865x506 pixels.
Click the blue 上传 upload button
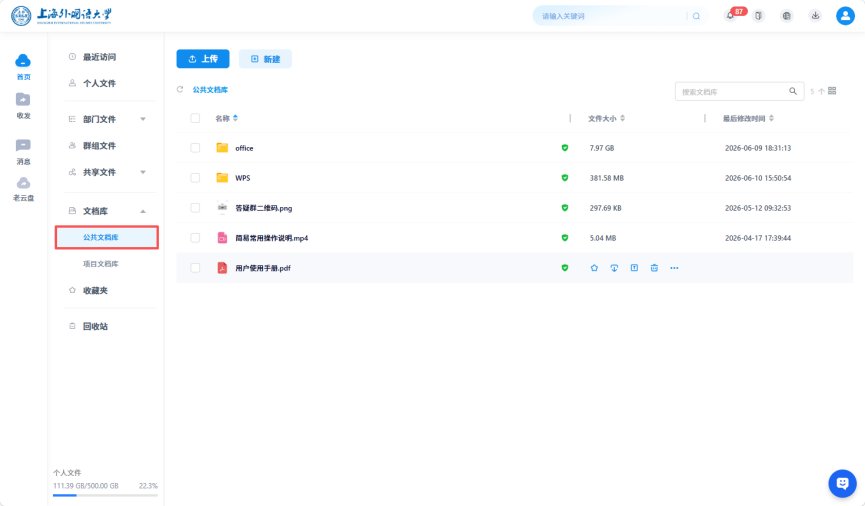tap(203, 59)
